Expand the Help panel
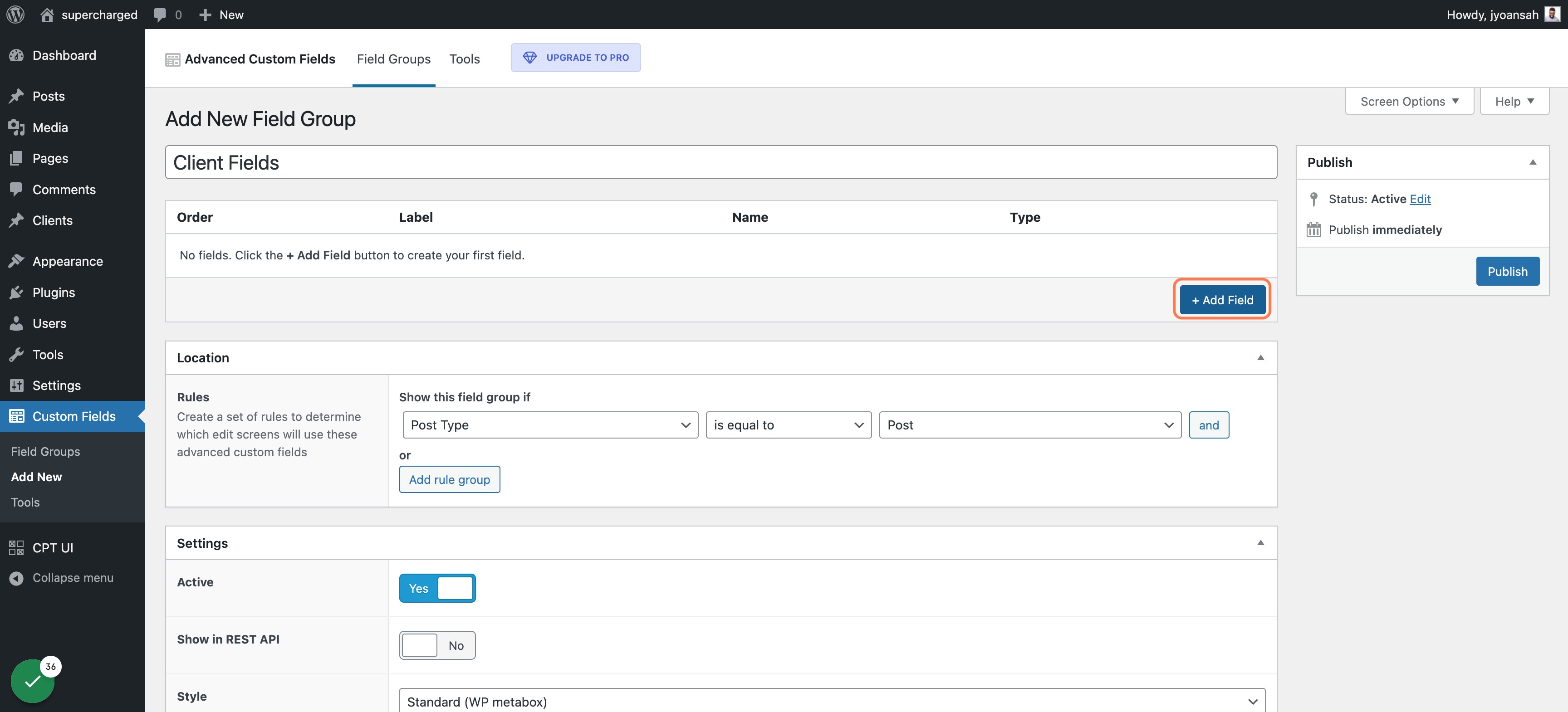Image resolution: width=1568 pixels, height=712 pixels. (1514, 101)
